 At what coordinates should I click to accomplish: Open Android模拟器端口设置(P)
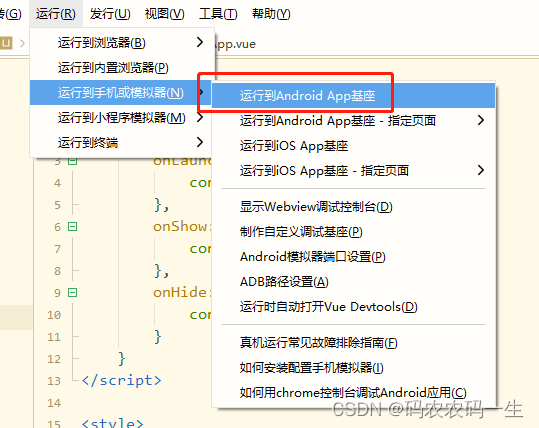pyautogui.click(x=353, y=256)
